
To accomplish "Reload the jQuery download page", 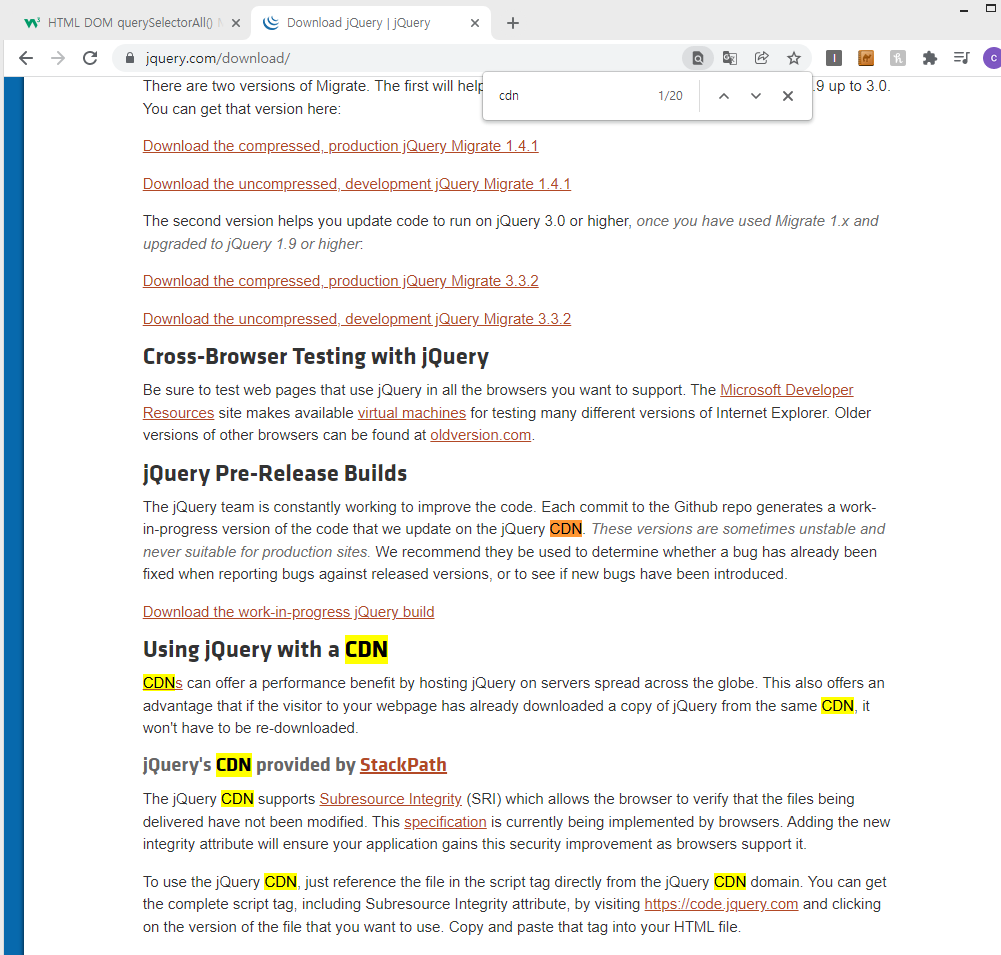I will pyautogui.click(x=91, y=58).
